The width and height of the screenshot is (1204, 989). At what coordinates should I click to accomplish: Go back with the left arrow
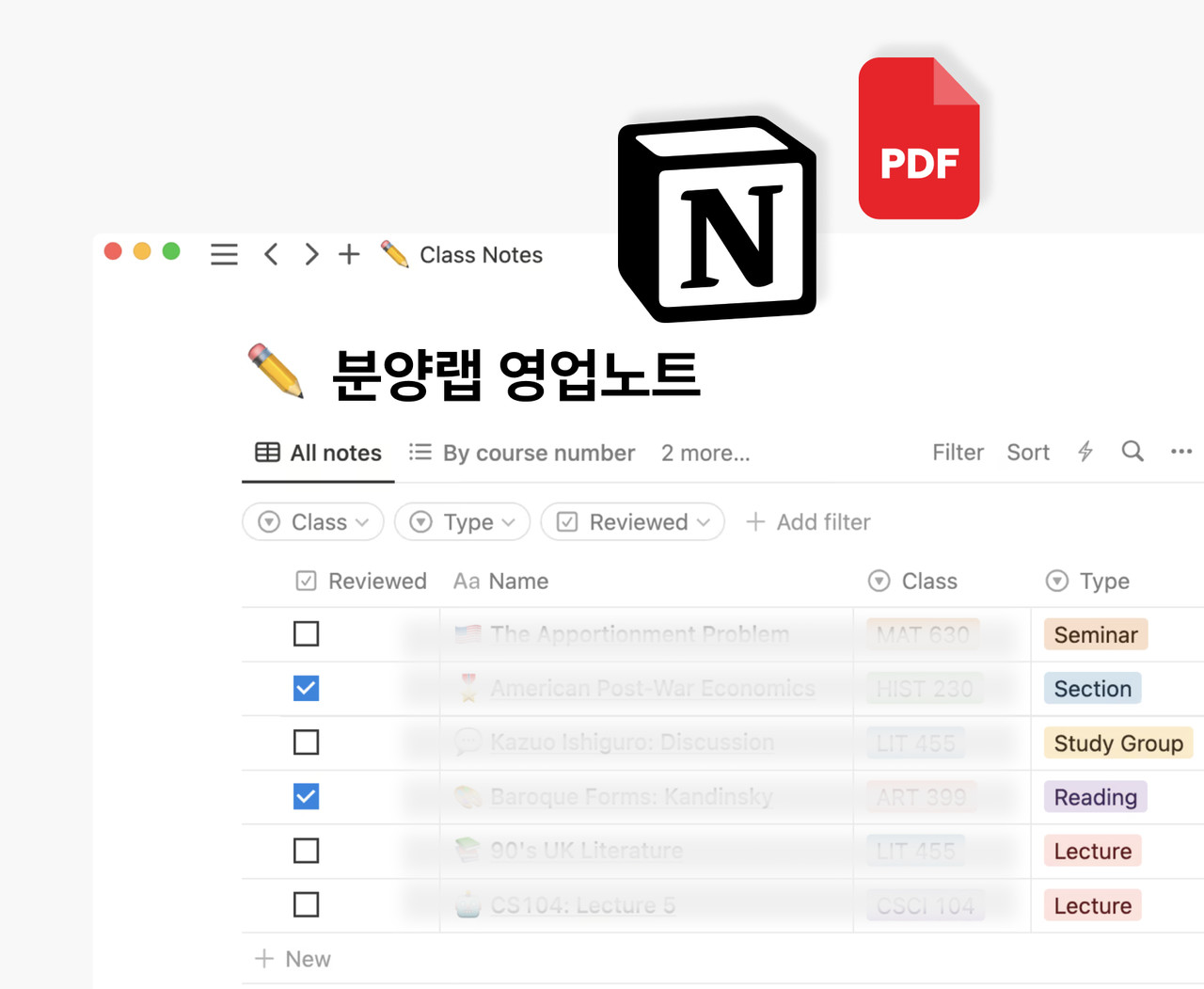[271, 254]
